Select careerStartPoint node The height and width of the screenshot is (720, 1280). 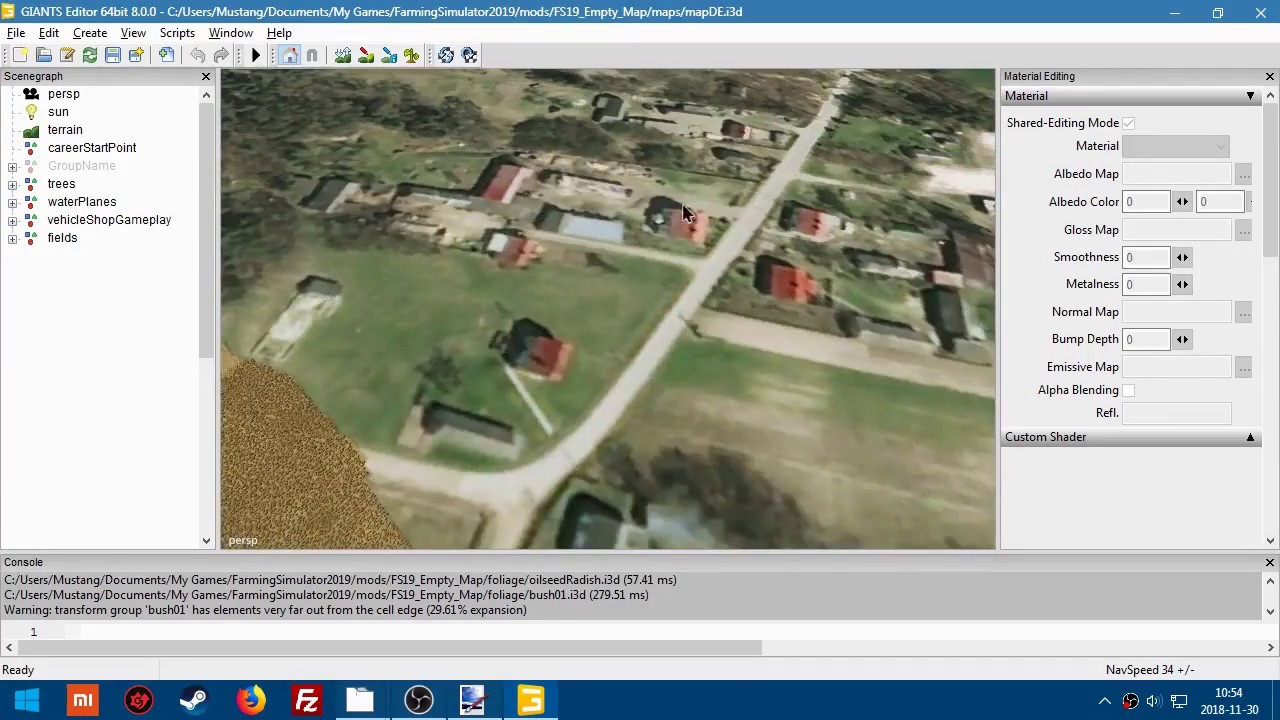(92, 148)
